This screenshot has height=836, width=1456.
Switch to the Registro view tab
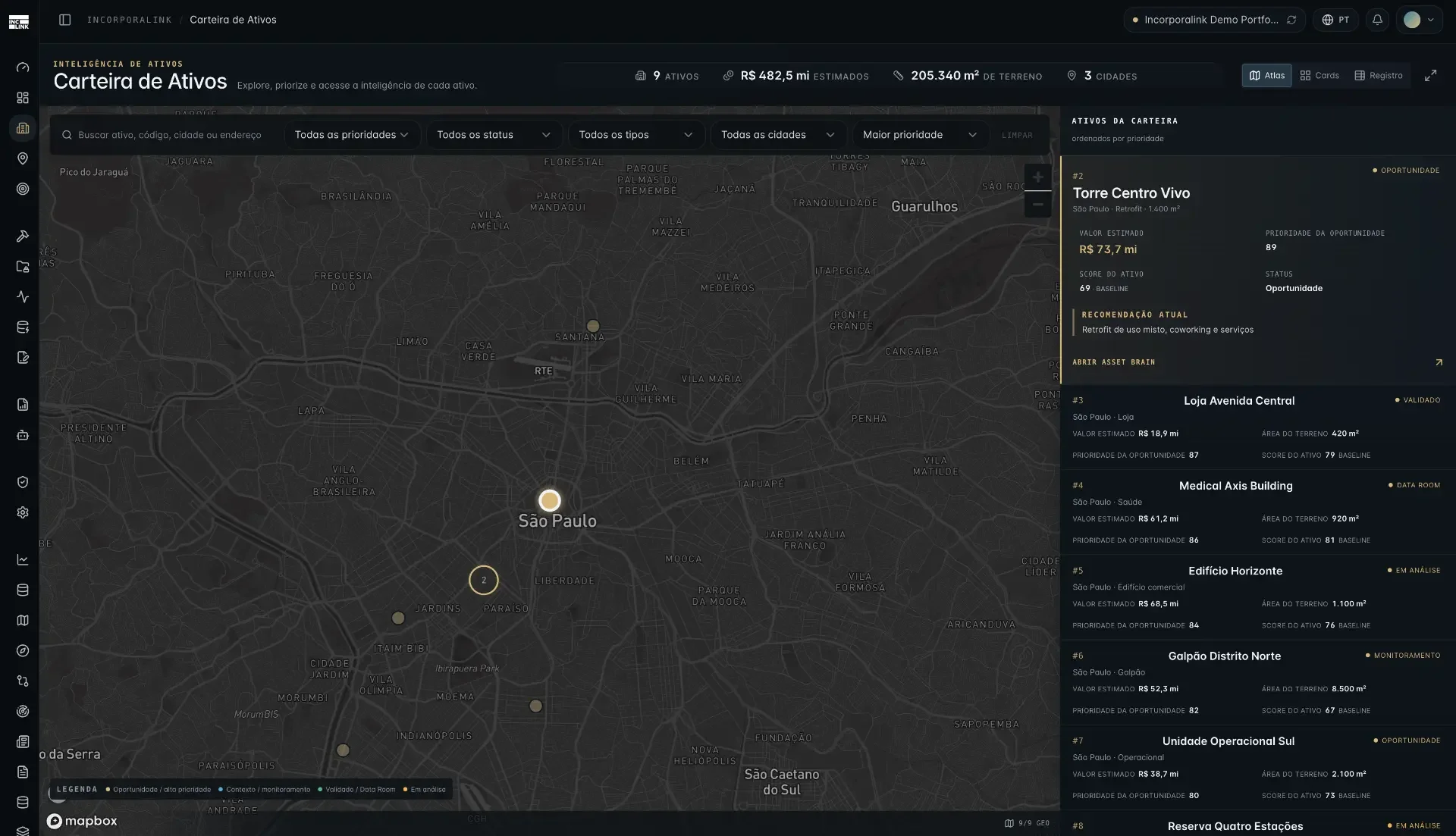click(x=1379, y=76)
